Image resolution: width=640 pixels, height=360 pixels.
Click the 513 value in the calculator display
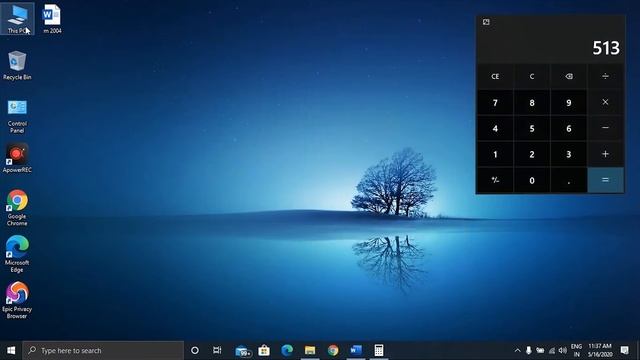[x=606, y=48]
